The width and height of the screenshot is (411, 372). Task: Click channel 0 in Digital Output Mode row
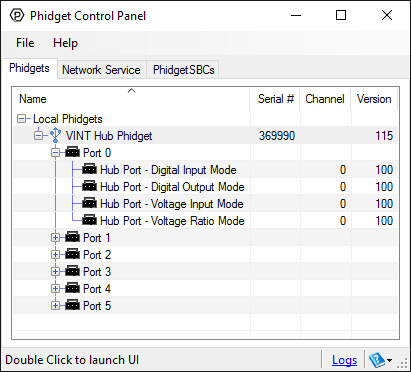[x=343, y=187]
